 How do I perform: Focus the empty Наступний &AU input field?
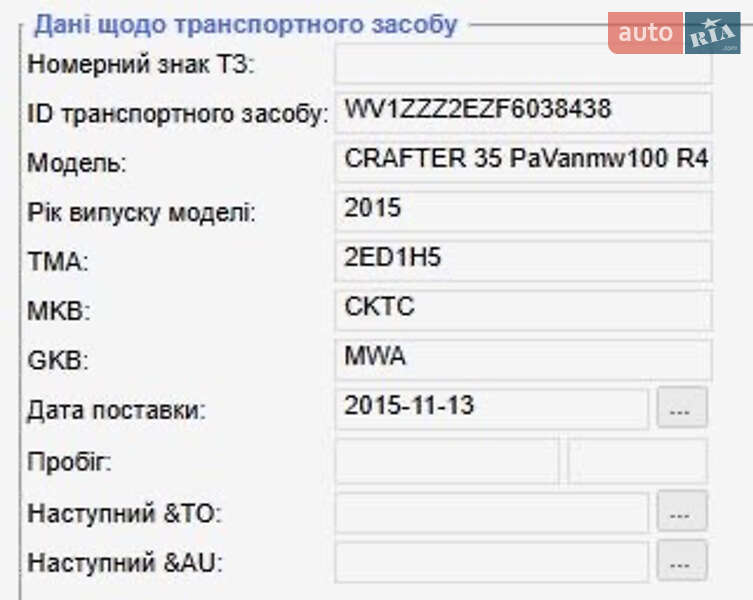491,562
